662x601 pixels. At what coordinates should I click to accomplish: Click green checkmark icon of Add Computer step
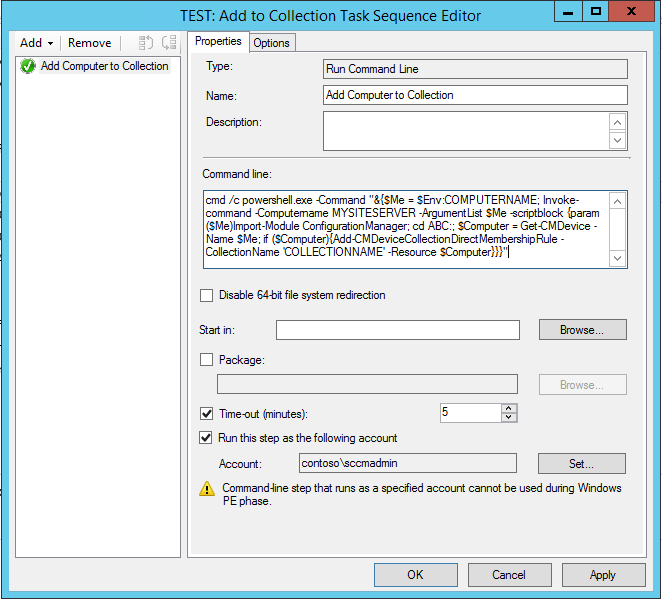(x=28, y=66)
